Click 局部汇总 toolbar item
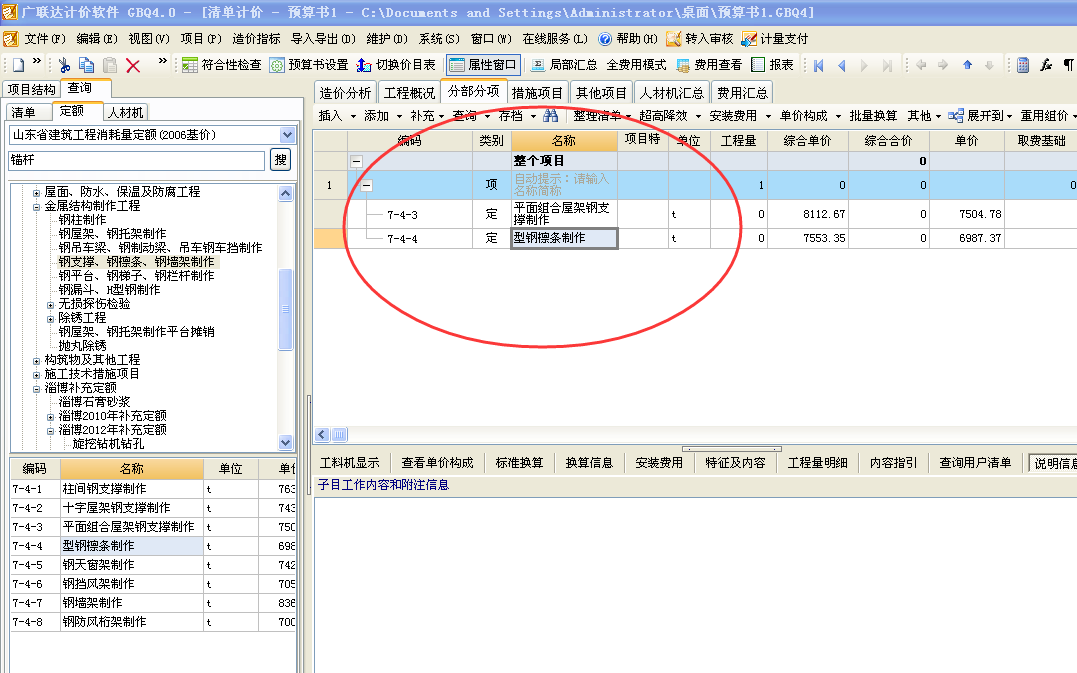Screen dimensions: 1077x673 pyautogui.click(x=565, y=65)
